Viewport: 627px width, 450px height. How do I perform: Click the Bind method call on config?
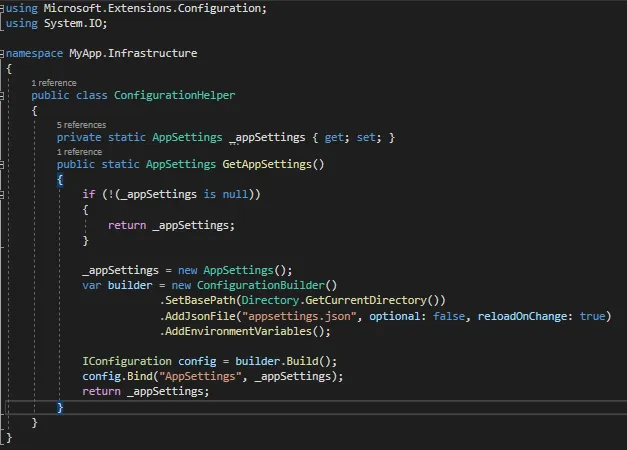[x=140, y=376]
